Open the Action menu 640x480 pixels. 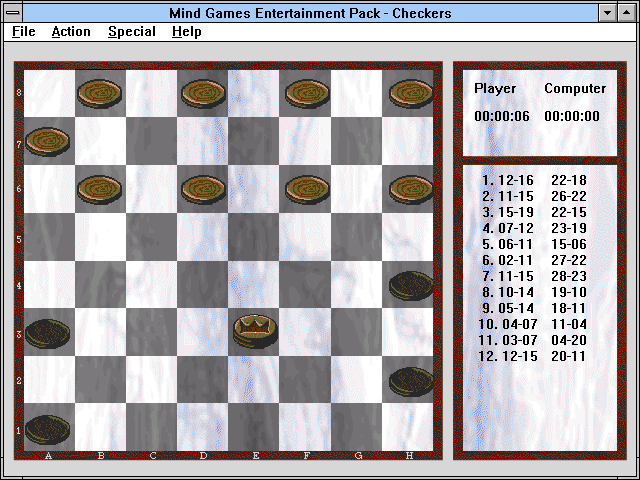click(71, 31)
